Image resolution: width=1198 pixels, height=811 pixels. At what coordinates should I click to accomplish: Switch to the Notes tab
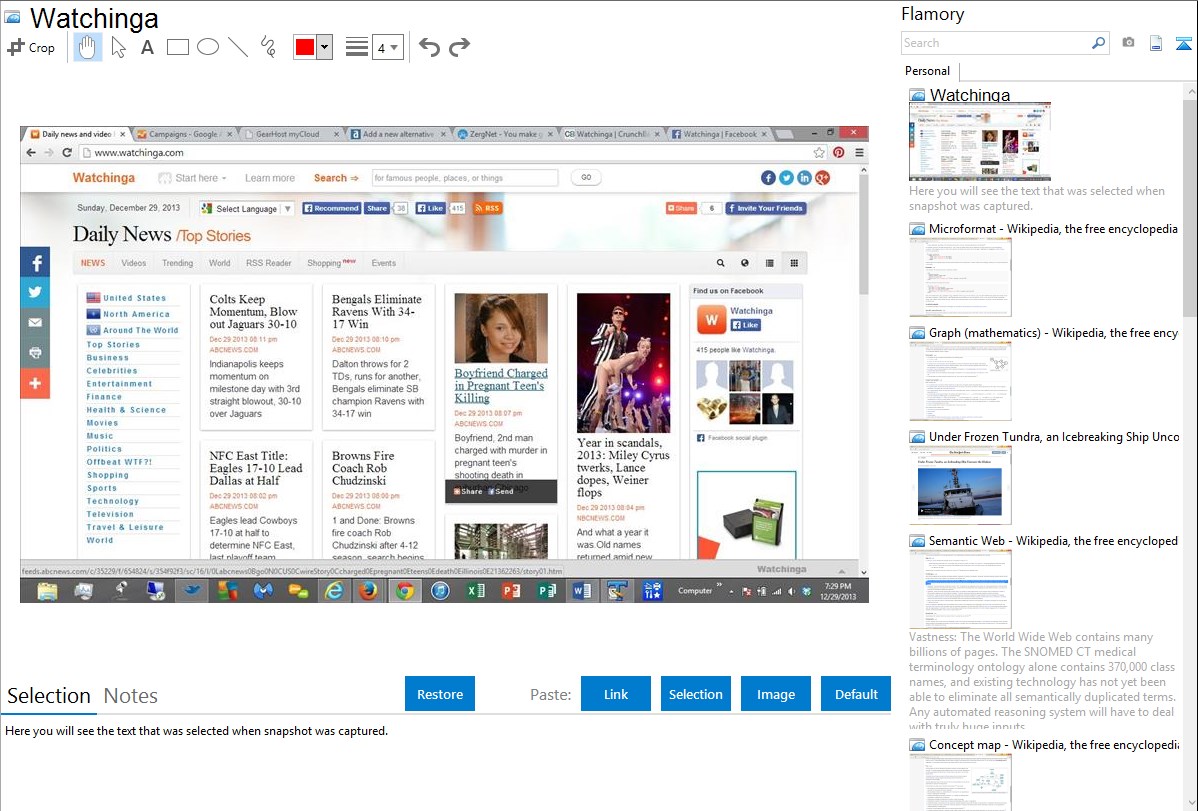pos(131,696)
